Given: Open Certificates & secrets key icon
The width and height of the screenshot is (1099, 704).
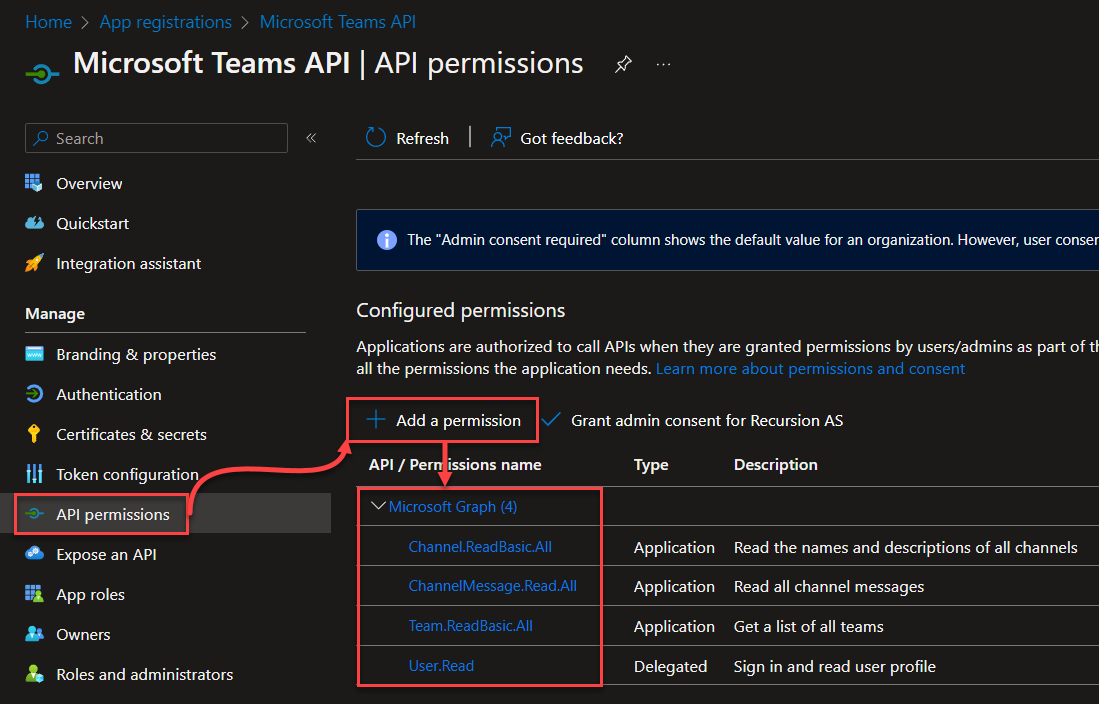Looking at the screenshot, I should click(36, 434).
